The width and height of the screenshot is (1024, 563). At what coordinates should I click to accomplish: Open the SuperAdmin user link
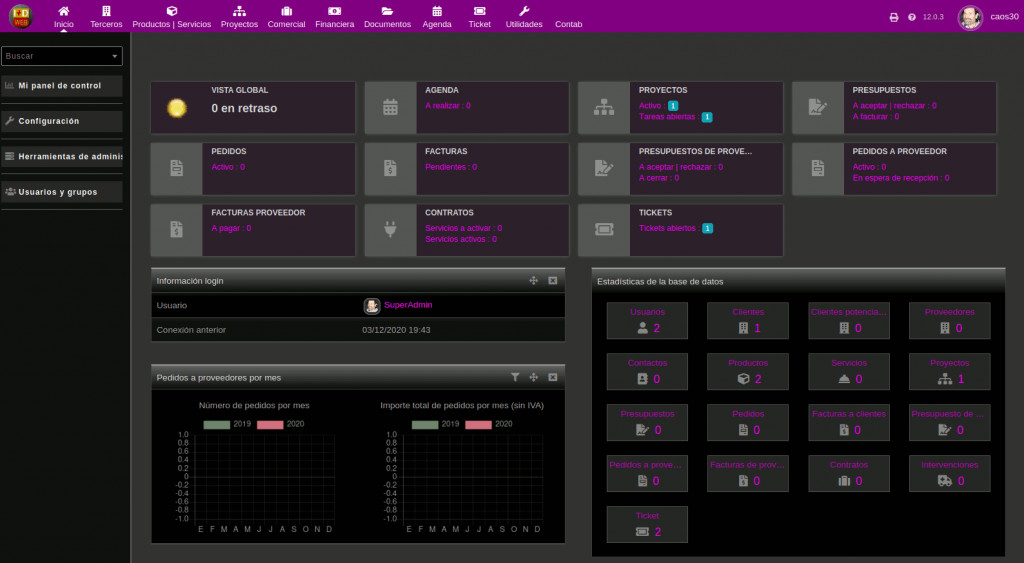(x=408, y=305)
